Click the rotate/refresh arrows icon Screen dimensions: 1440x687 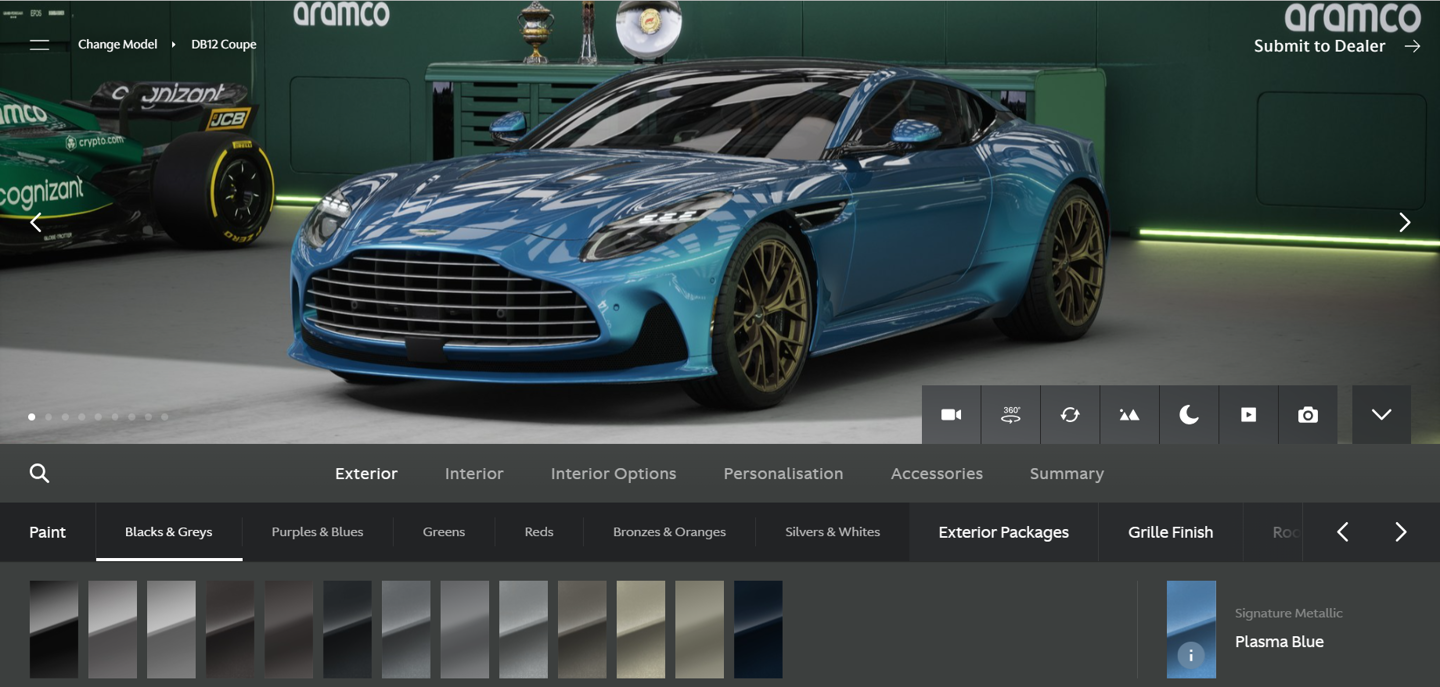pos(1070,415)
